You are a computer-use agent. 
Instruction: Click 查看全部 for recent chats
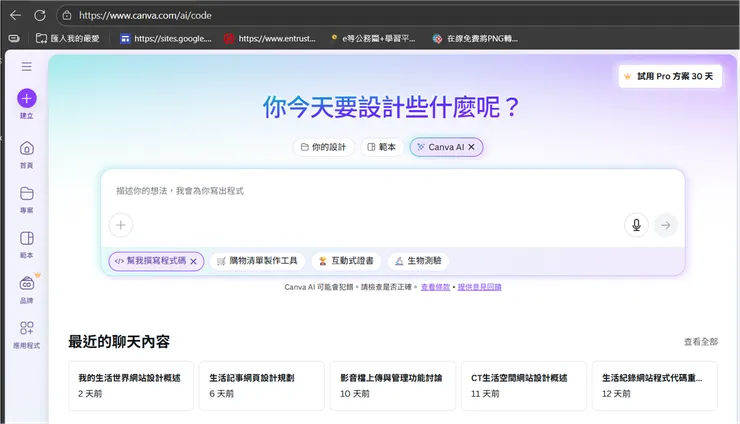(x=701, y=341)
